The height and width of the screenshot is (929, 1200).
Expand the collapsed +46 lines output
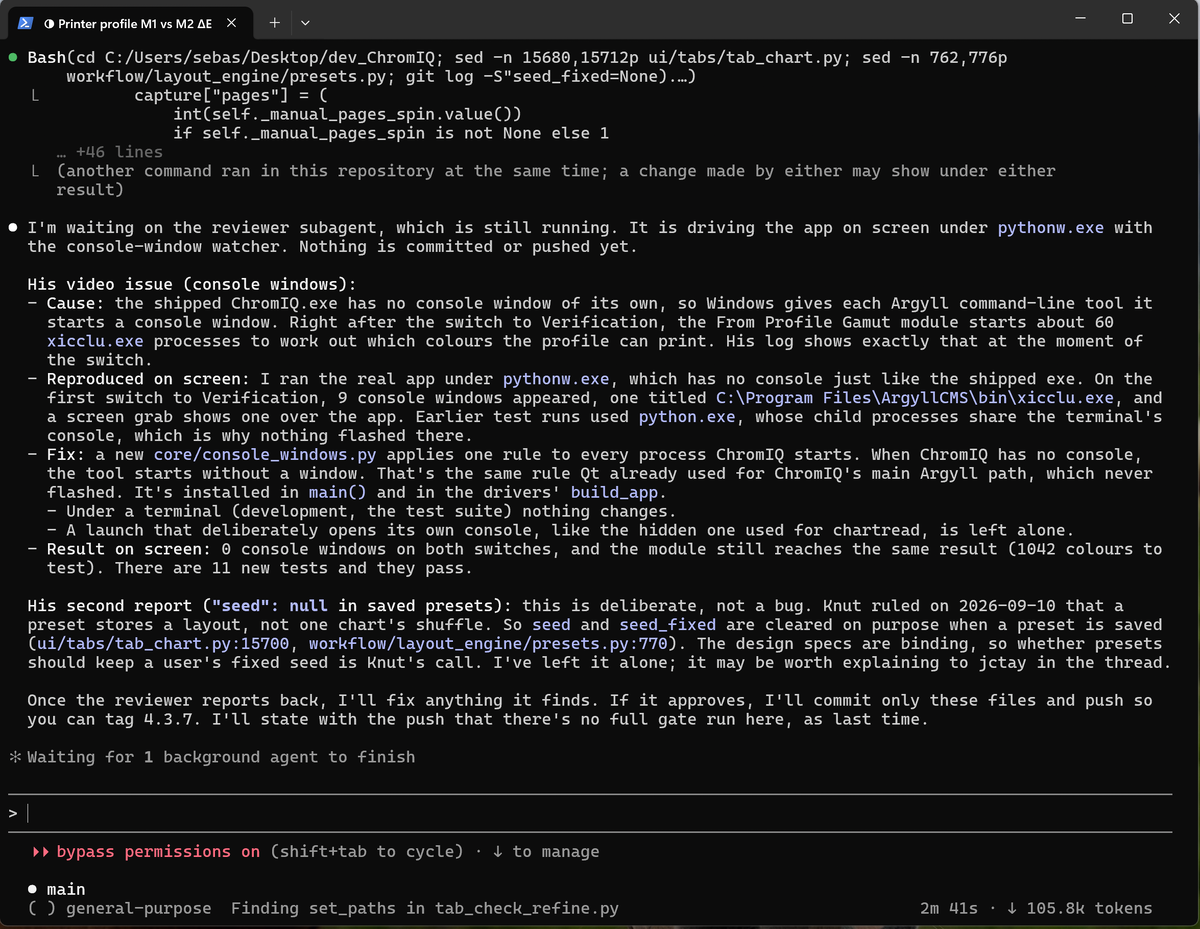coord(110,152)
